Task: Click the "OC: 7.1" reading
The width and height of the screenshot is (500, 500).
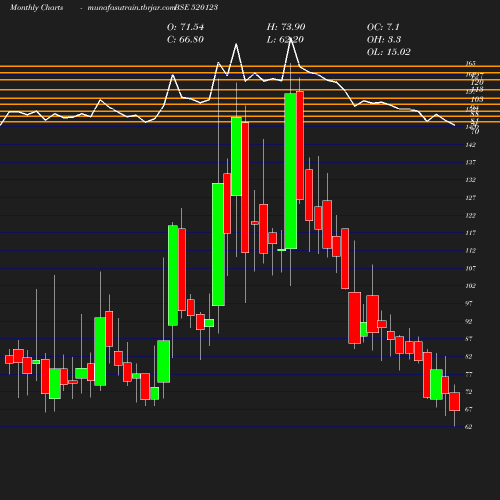Action: (x=383, y=27)
